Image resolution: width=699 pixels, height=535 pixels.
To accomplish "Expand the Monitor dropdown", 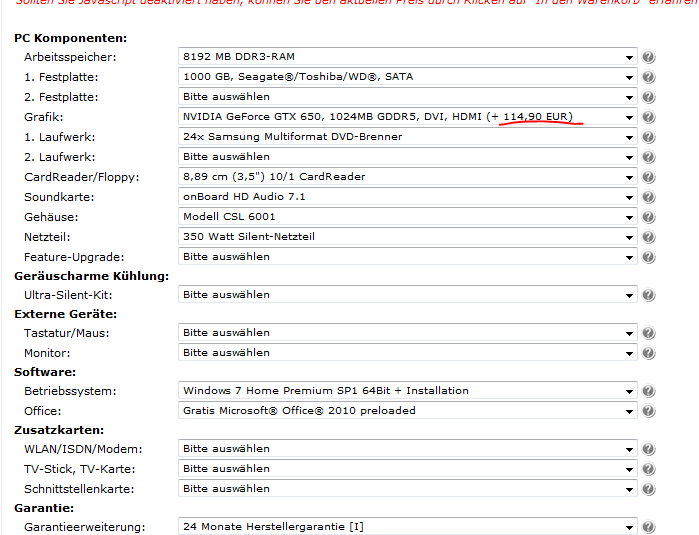I will (407, 353).
